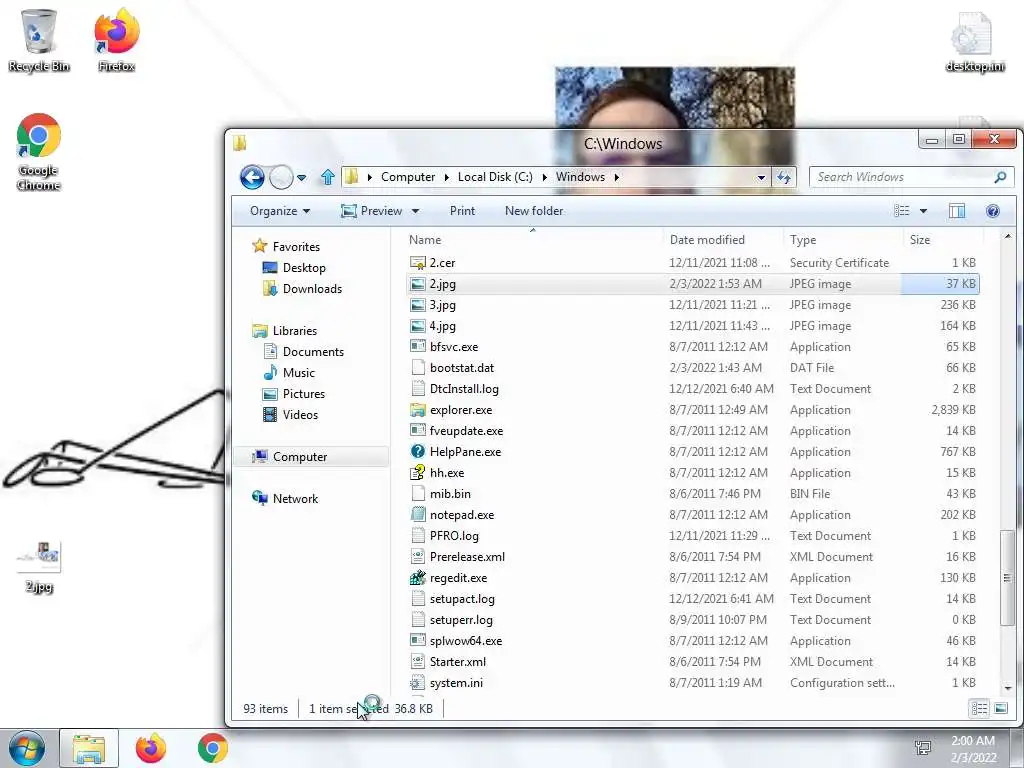Image resolution: width=1024 pixels, height=768 pixels.
Task: Launch Firefox from the desktop shortcut
Action: click(117, 40)
